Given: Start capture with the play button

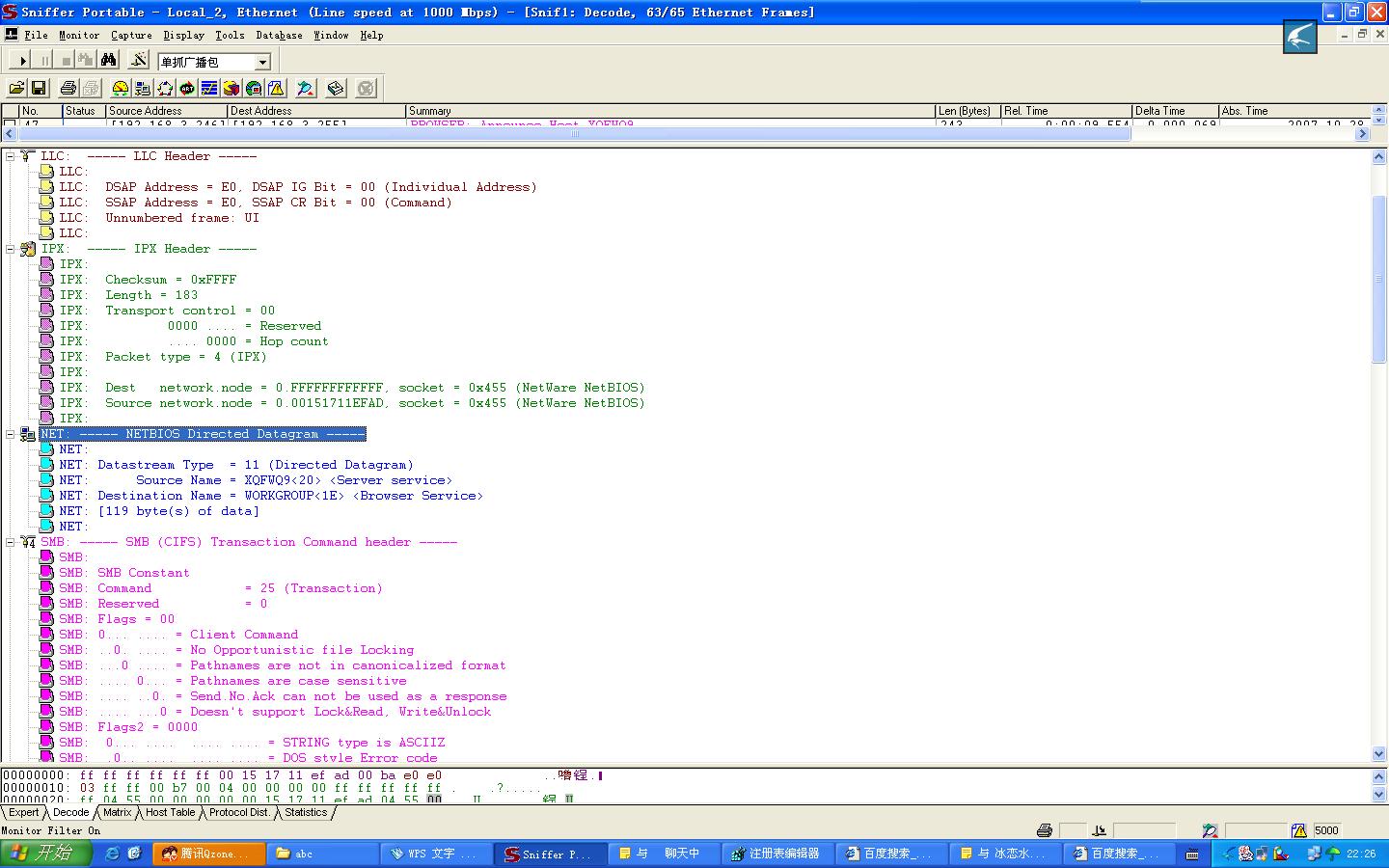Looking at the screenshot, I should pyautogui.click(x=23, y=61).
